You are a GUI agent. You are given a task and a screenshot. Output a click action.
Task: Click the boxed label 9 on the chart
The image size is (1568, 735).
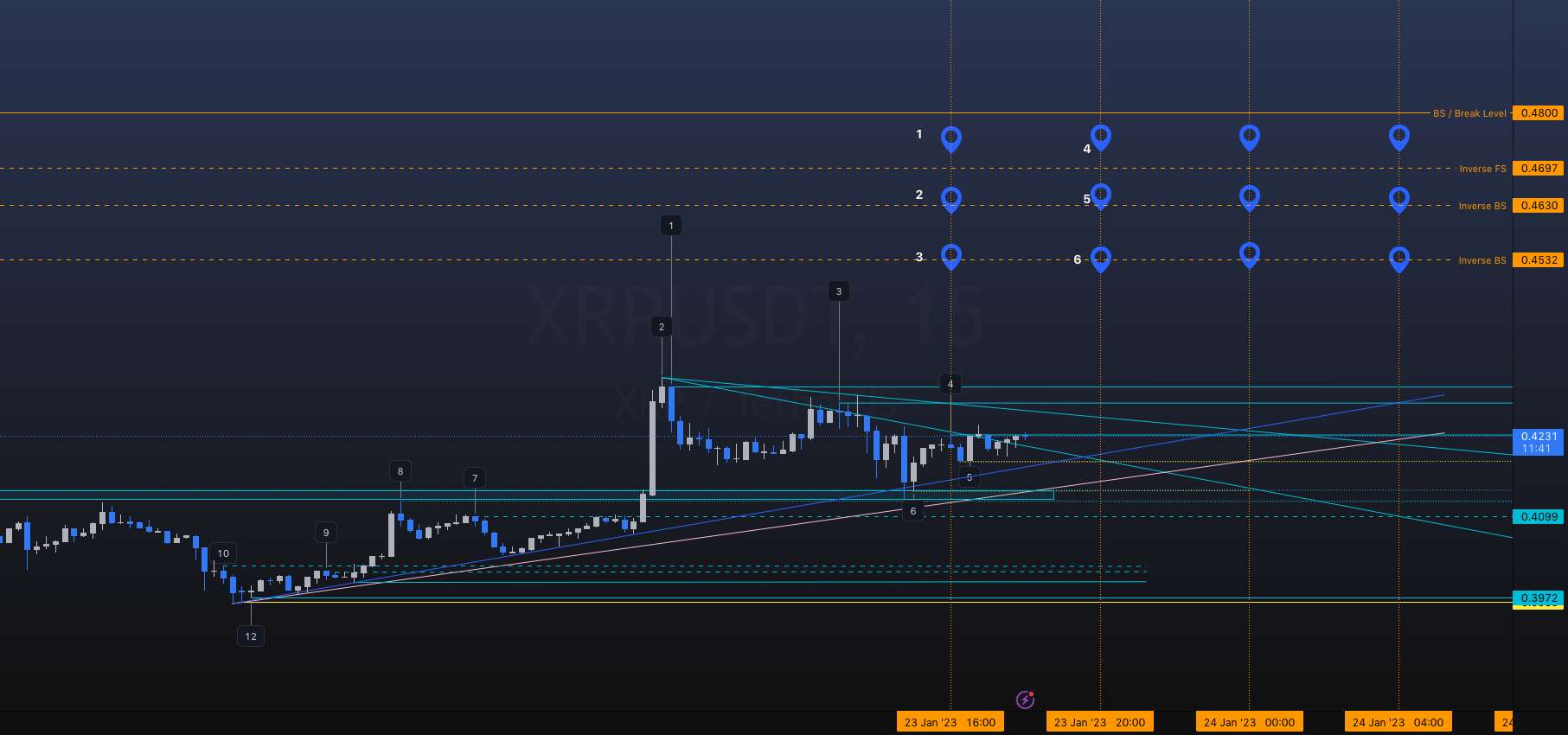click(x=325, y=533)
